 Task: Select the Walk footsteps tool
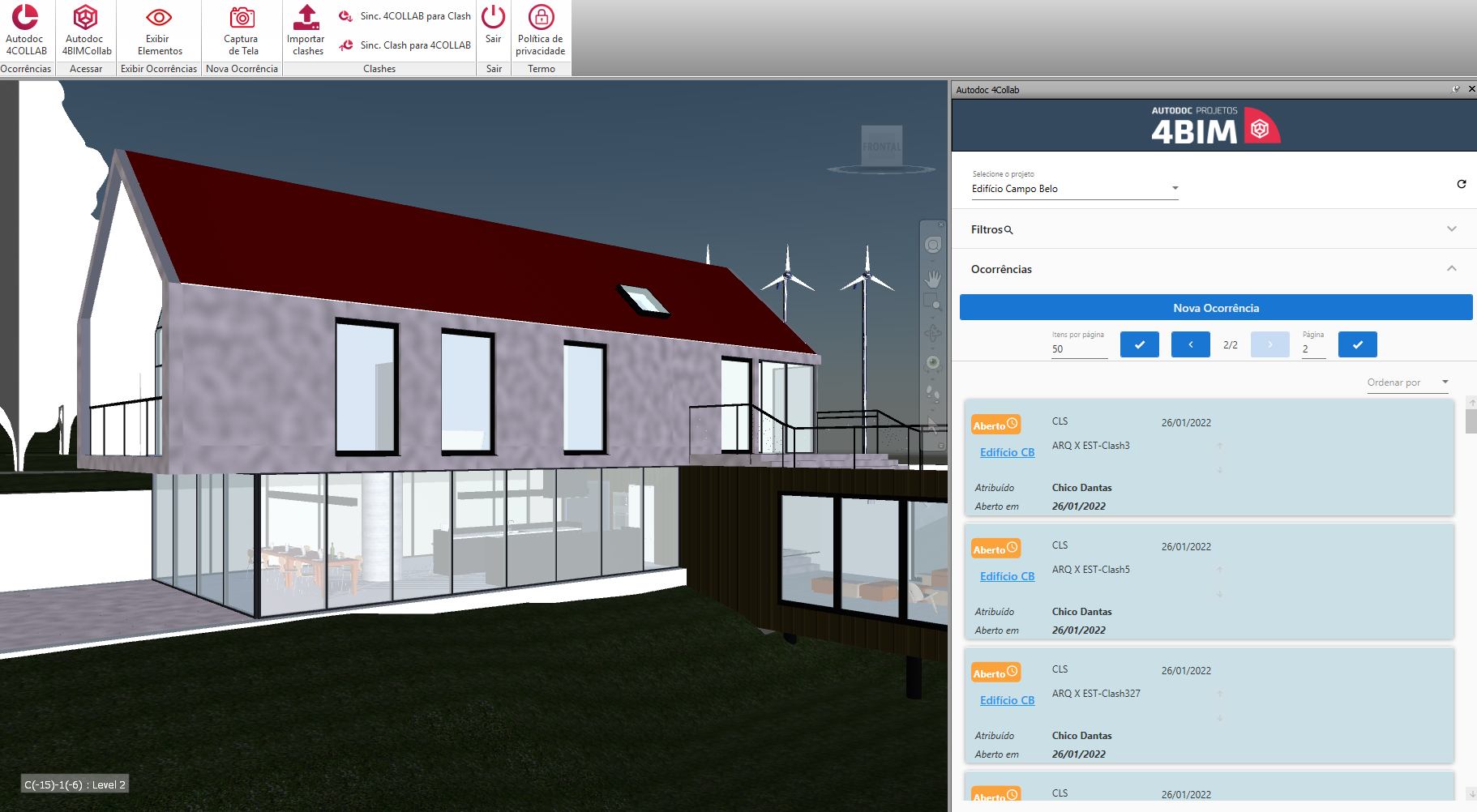click(933, 394)
